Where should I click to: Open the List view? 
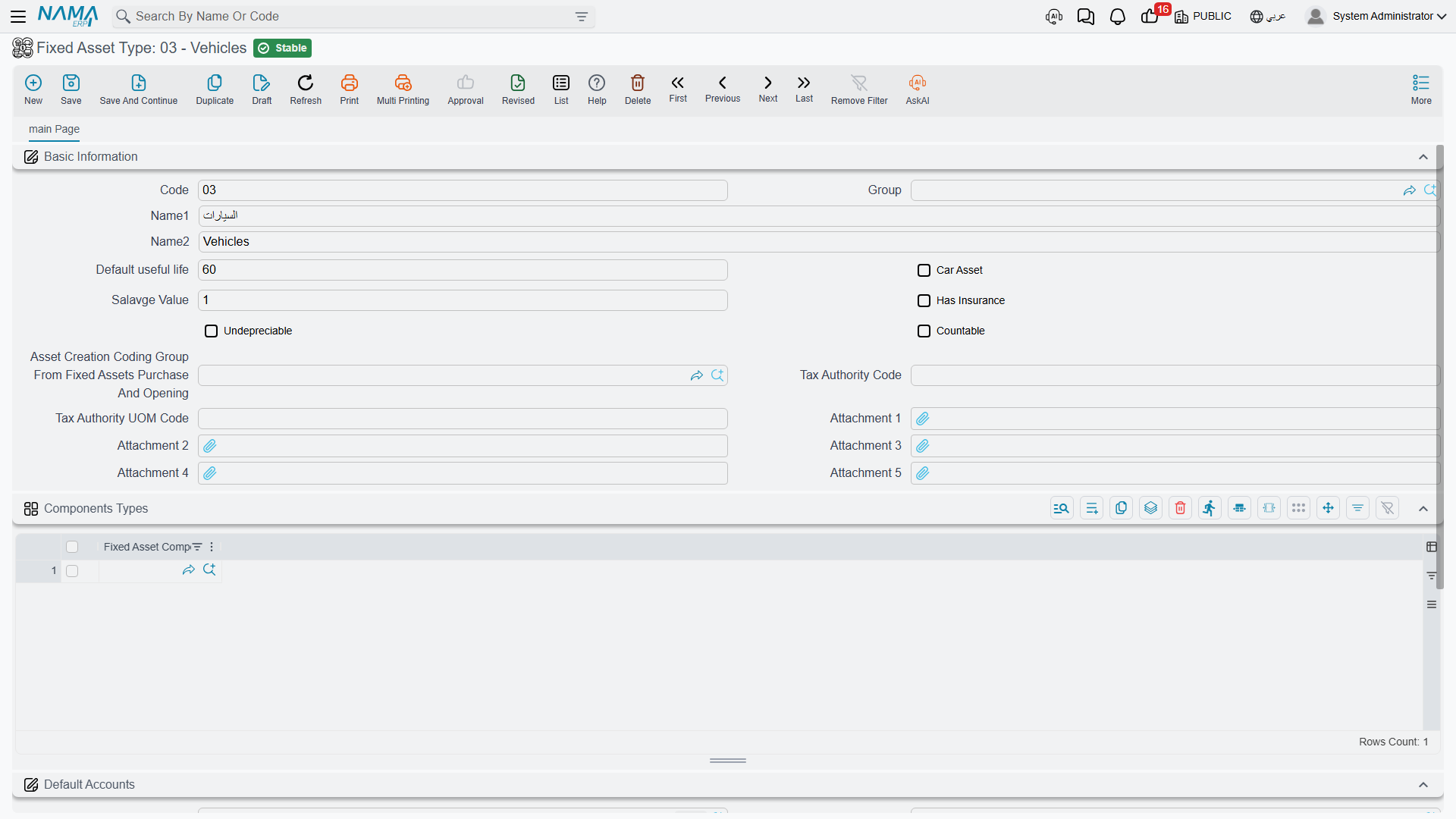[561, 89]
